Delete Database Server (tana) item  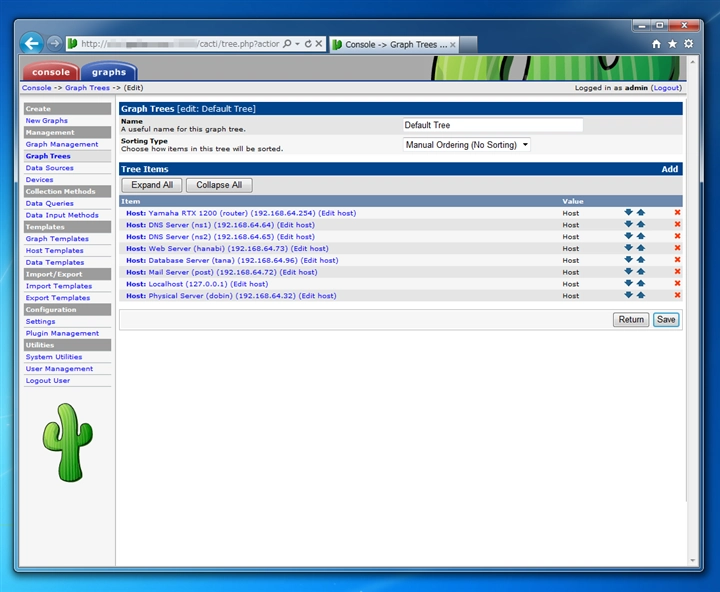tap(677, 259)
